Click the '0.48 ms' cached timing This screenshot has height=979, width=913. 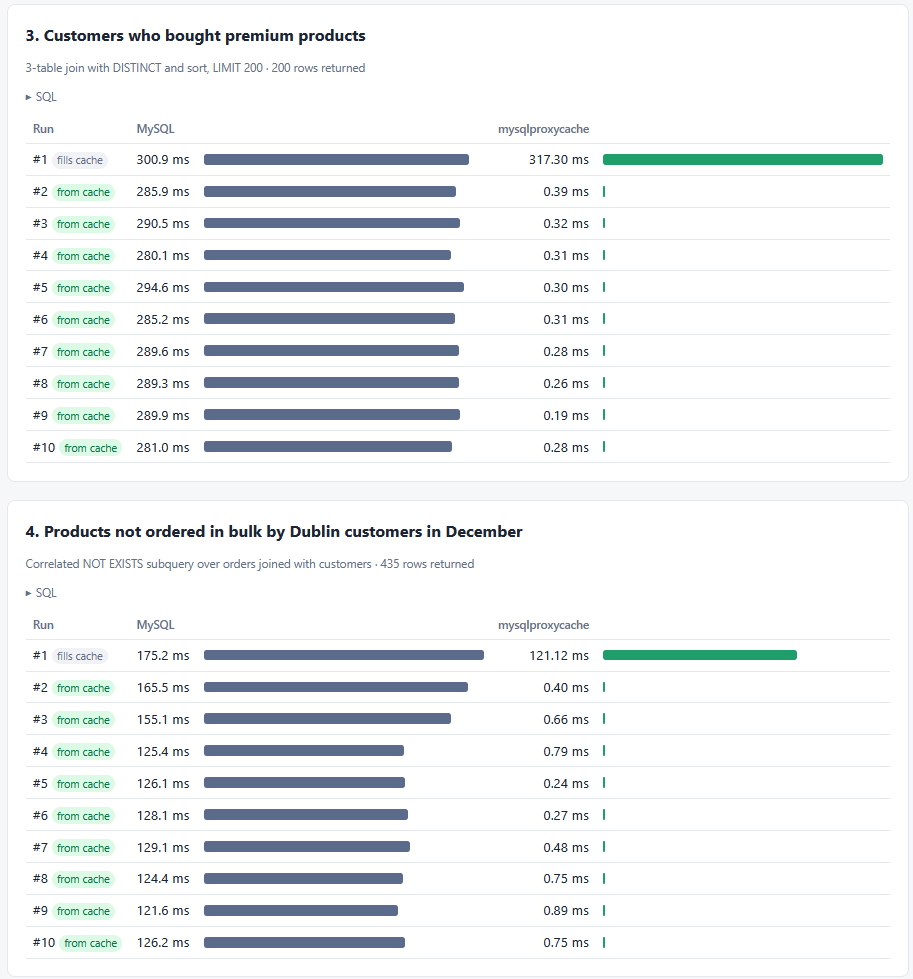click(566, 848)
